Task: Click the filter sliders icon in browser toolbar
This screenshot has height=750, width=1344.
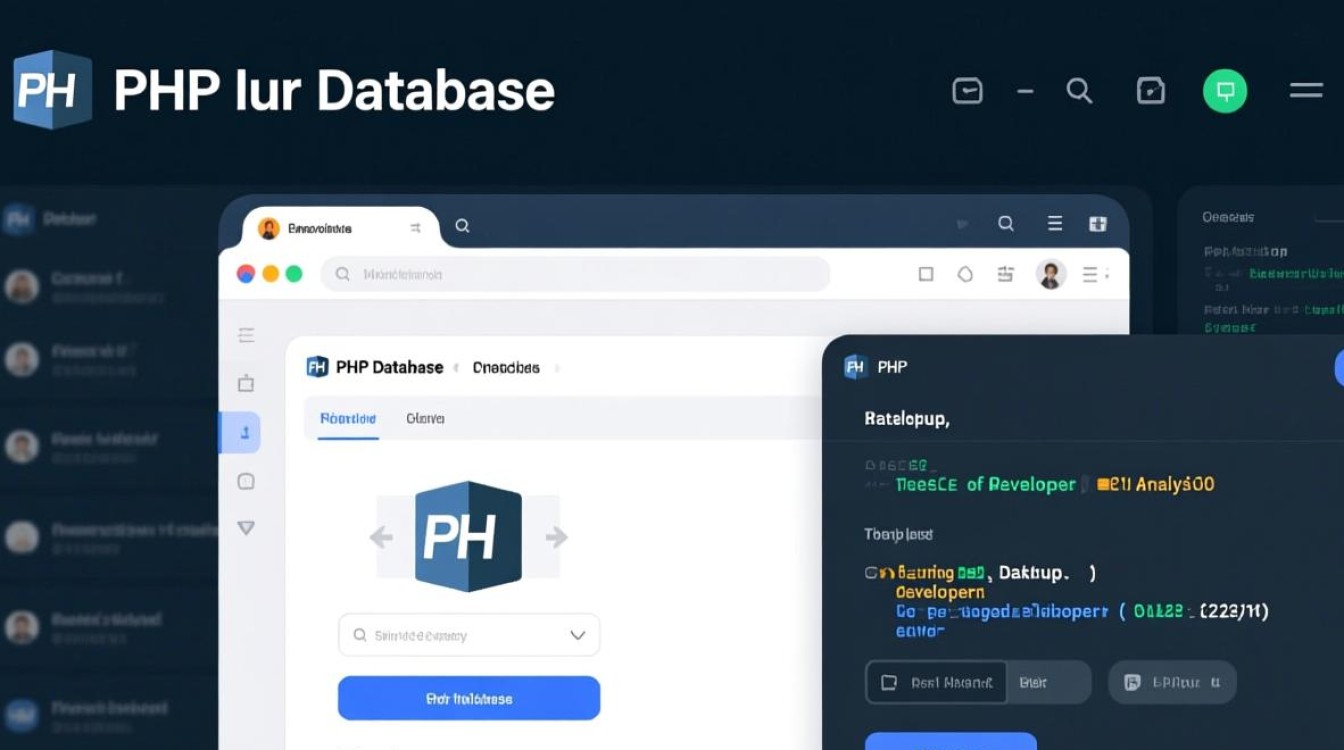Action: 1006,273
